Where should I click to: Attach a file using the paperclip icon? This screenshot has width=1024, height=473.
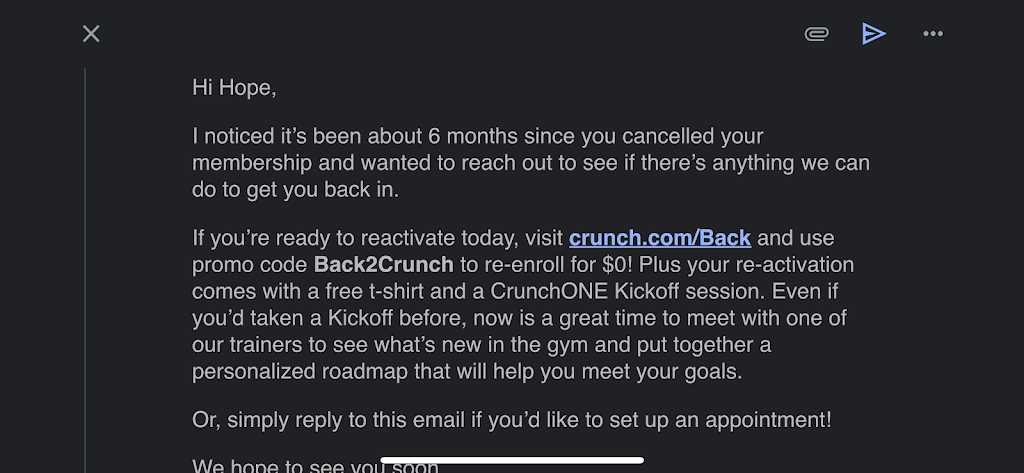[x=816, y=34]
